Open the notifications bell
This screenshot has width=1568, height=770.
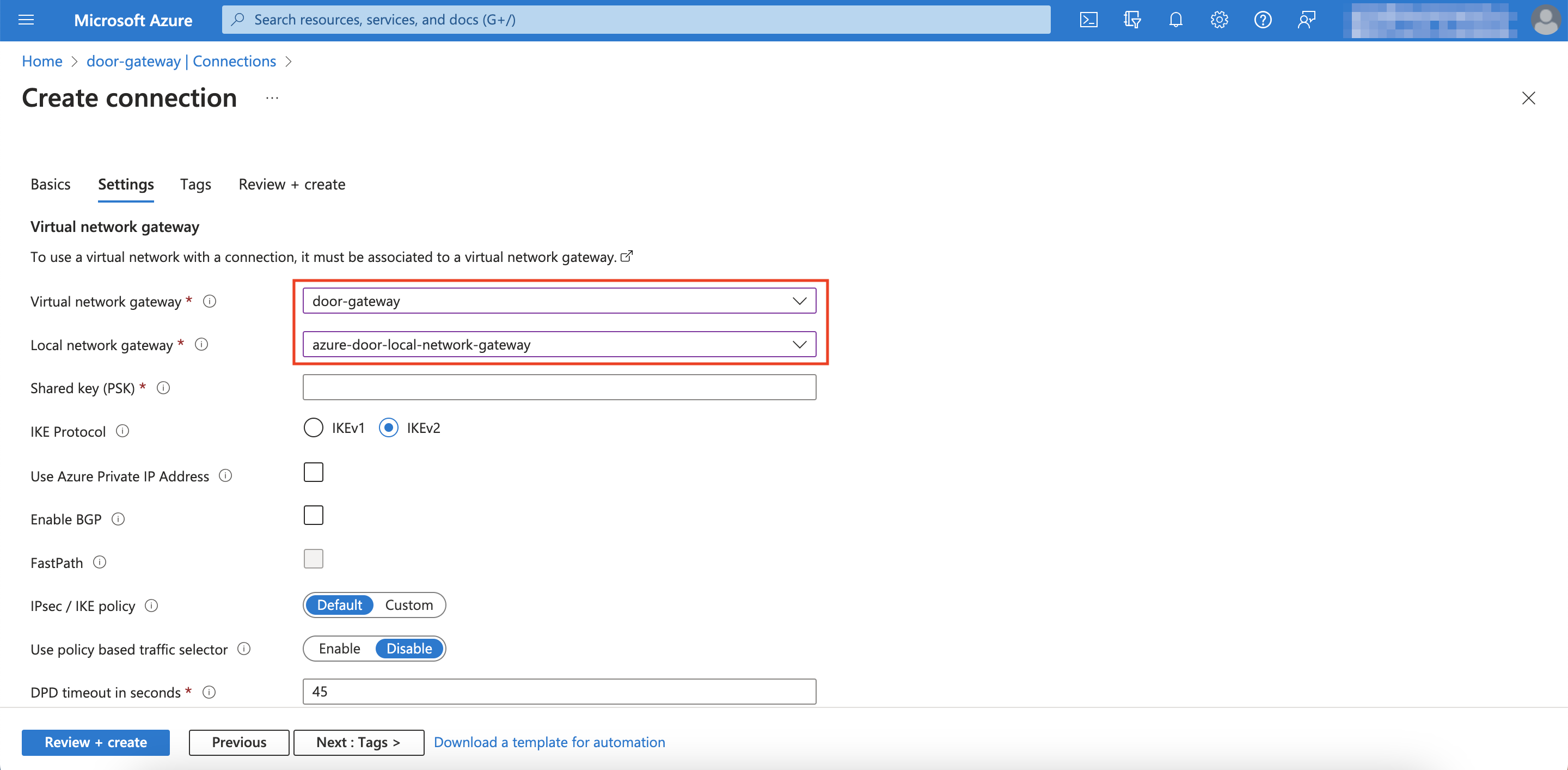coord(1175,20)
